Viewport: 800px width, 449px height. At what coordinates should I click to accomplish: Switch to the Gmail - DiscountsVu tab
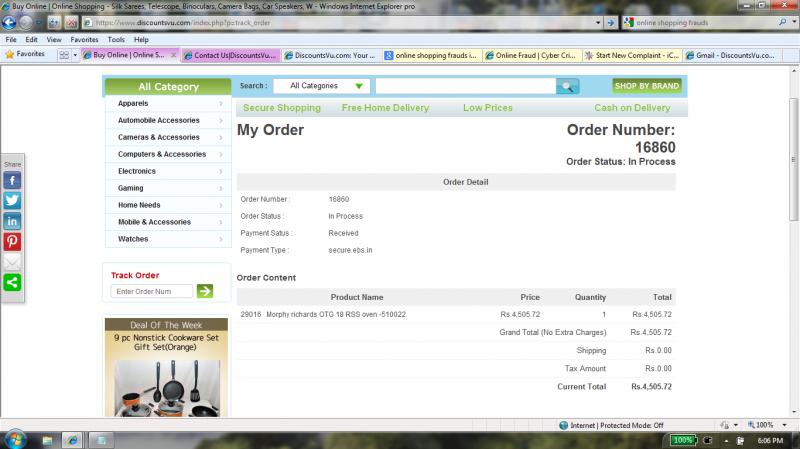733,55
